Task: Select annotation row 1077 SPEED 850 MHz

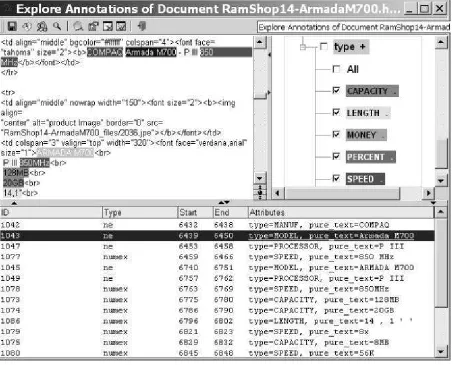Action: tap(217, 257)
